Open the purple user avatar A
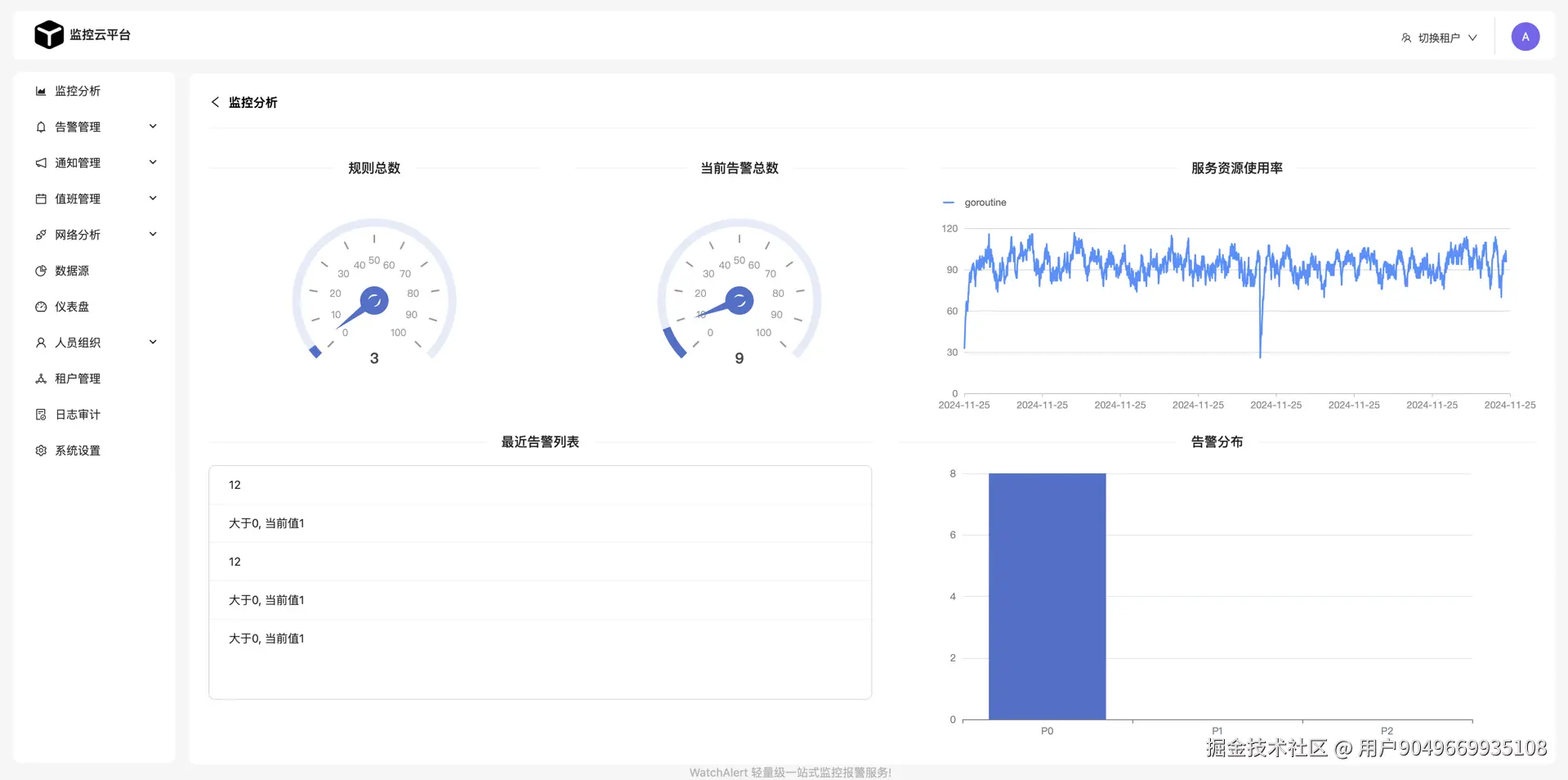 (1525, 37)
